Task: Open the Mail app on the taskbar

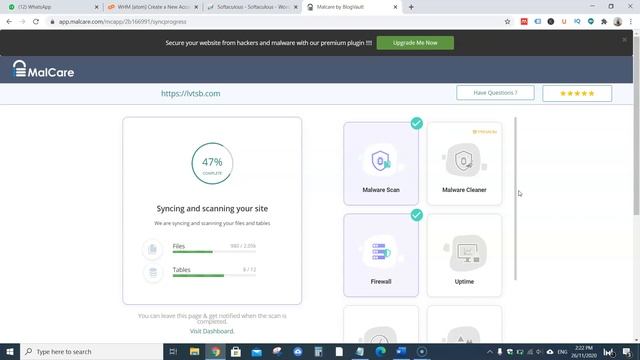Action: tap(257, 351)
